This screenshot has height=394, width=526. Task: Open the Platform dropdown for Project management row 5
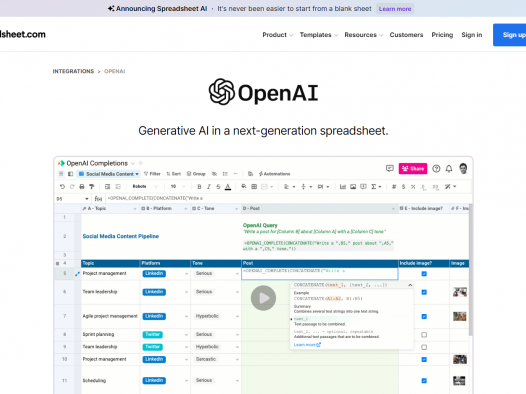pos(186,274)
